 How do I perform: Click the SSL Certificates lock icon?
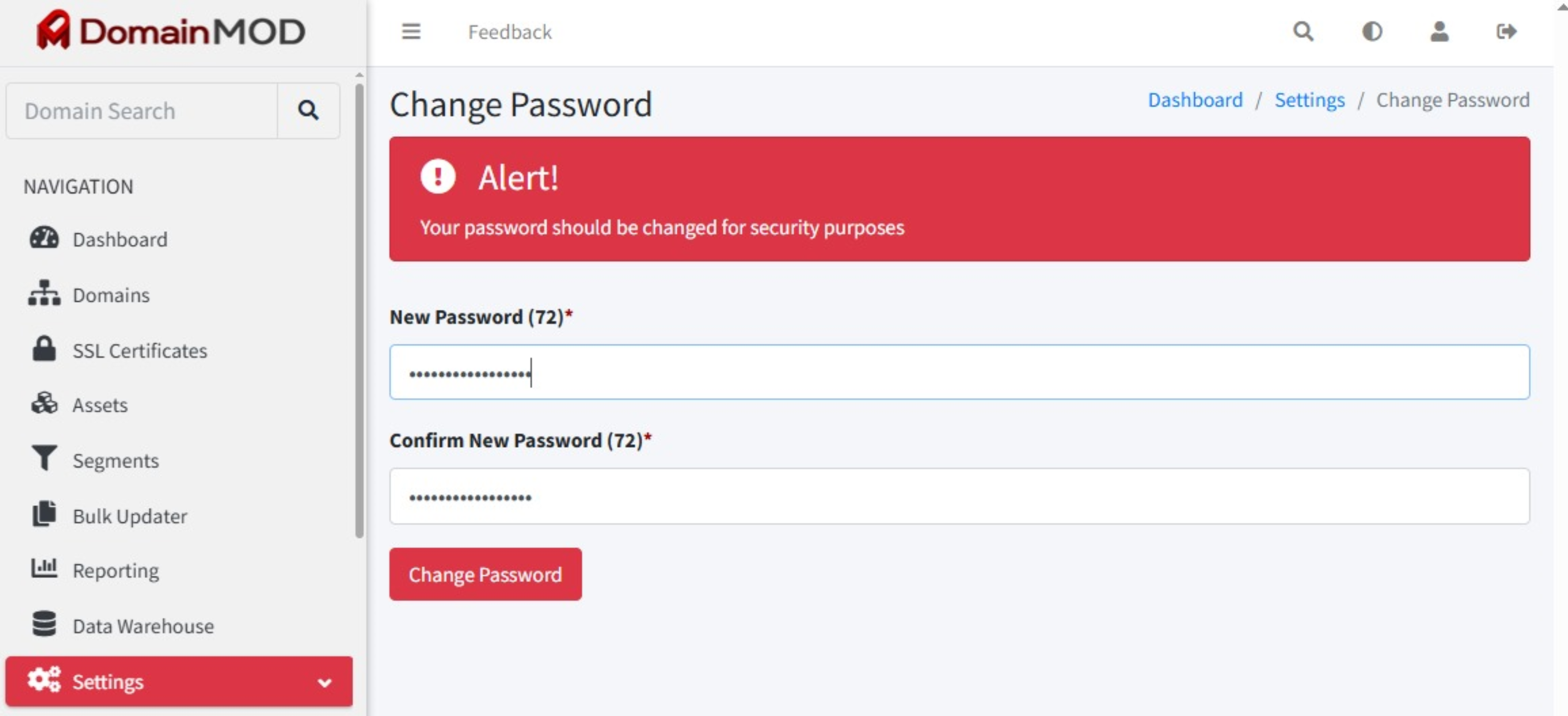tap(44, 349)
